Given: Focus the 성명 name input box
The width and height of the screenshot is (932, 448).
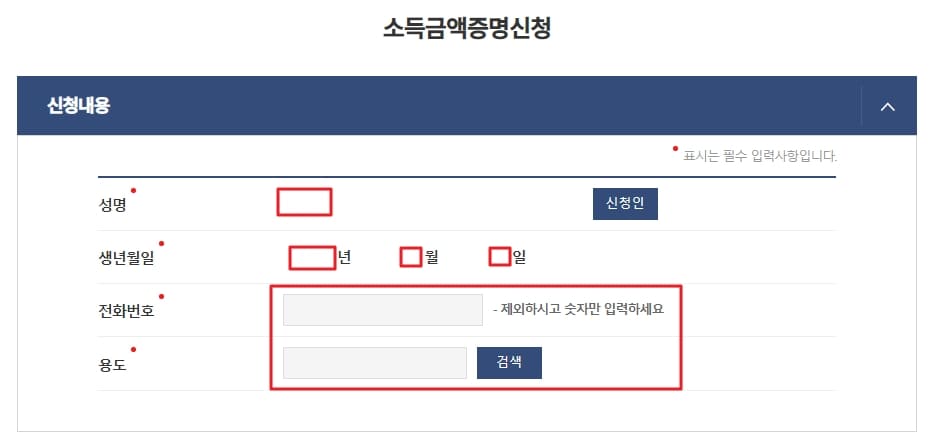Looking at the screenshot, I should (304, 202).
